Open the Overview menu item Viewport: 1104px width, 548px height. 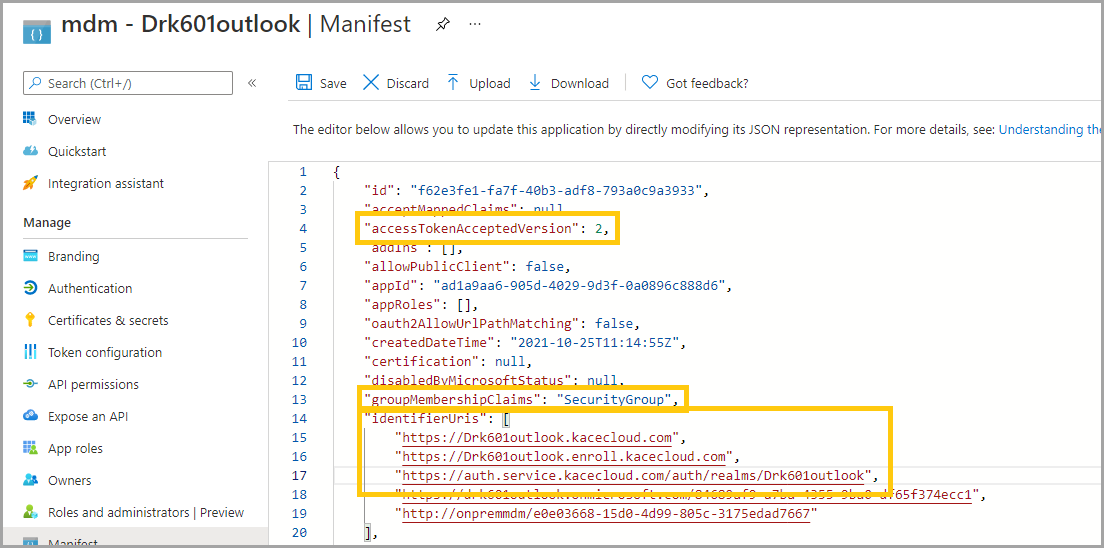coord(74,120)
